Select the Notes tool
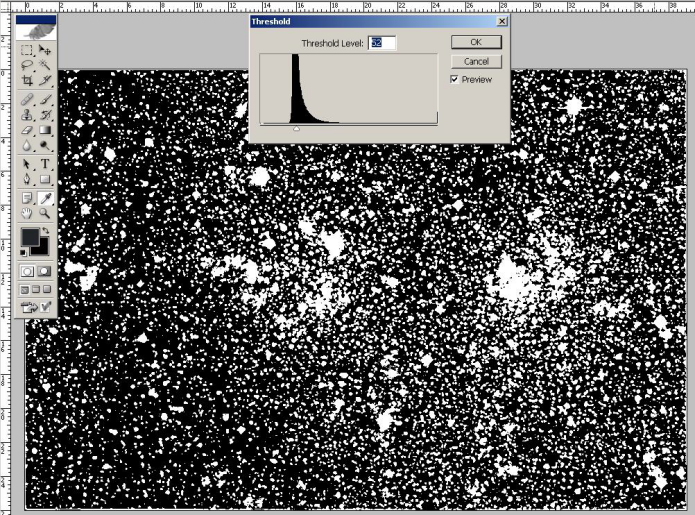The height and width of the screenshot is (515, 695). (x=27, y=198)
